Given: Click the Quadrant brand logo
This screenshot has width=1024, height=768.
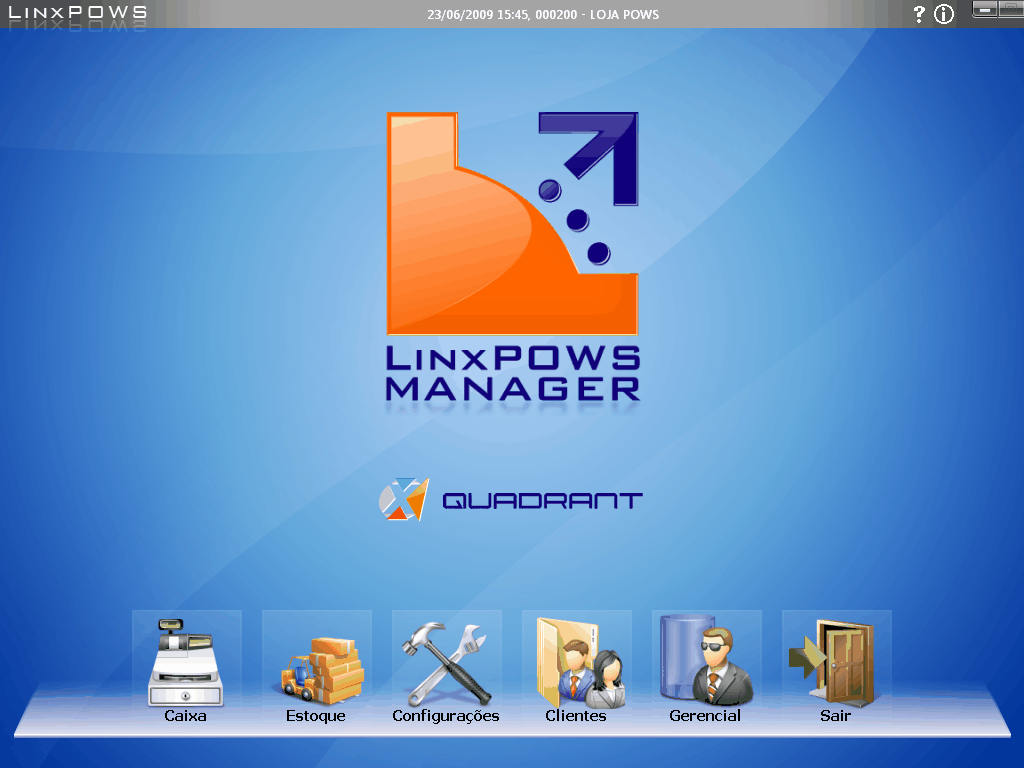Looking at the screenshot, I should tap(511, 500).
